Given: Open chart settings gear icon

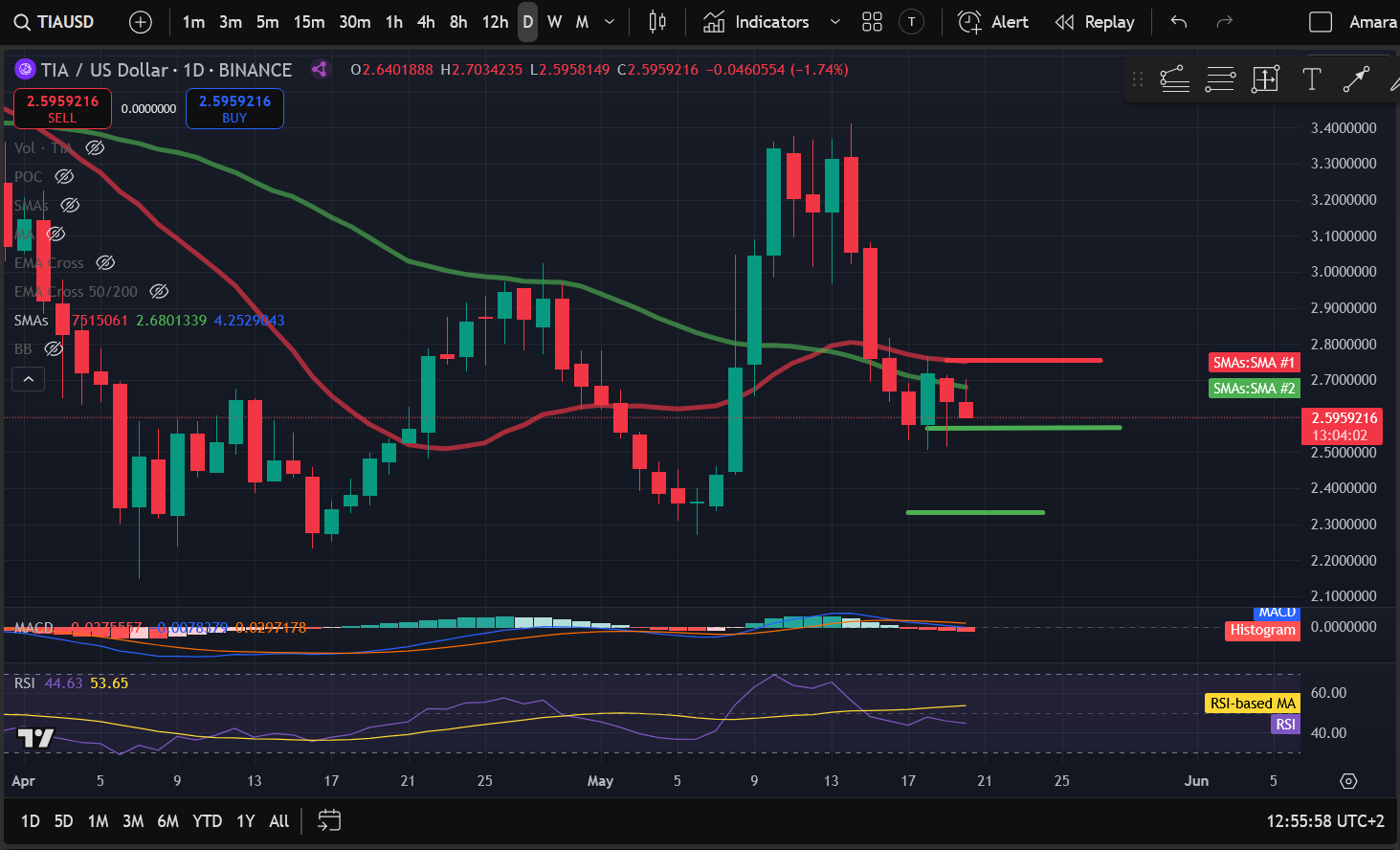Looking at the screenshot, I should pyautogui.click(x=1348, y=781).
